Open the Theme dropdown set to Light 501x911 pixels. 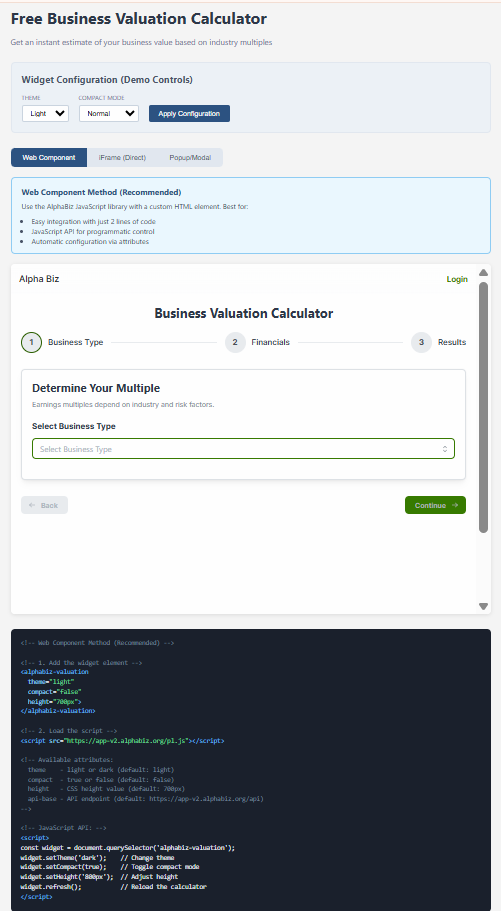click(45, 113)
